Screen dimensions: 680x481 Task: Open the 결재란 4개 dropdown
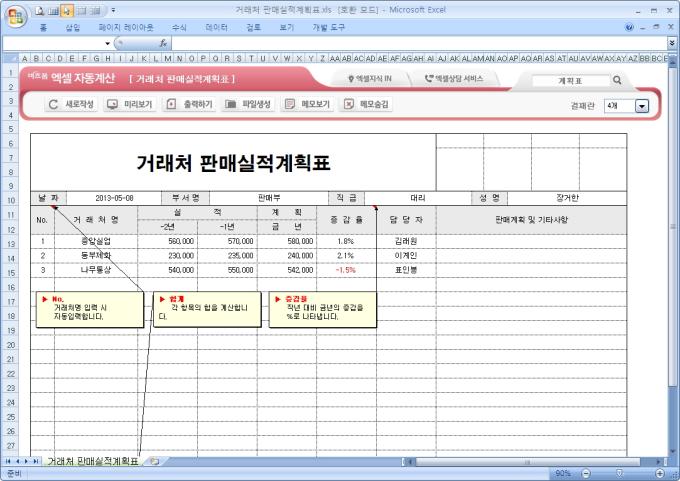(642, 105)
